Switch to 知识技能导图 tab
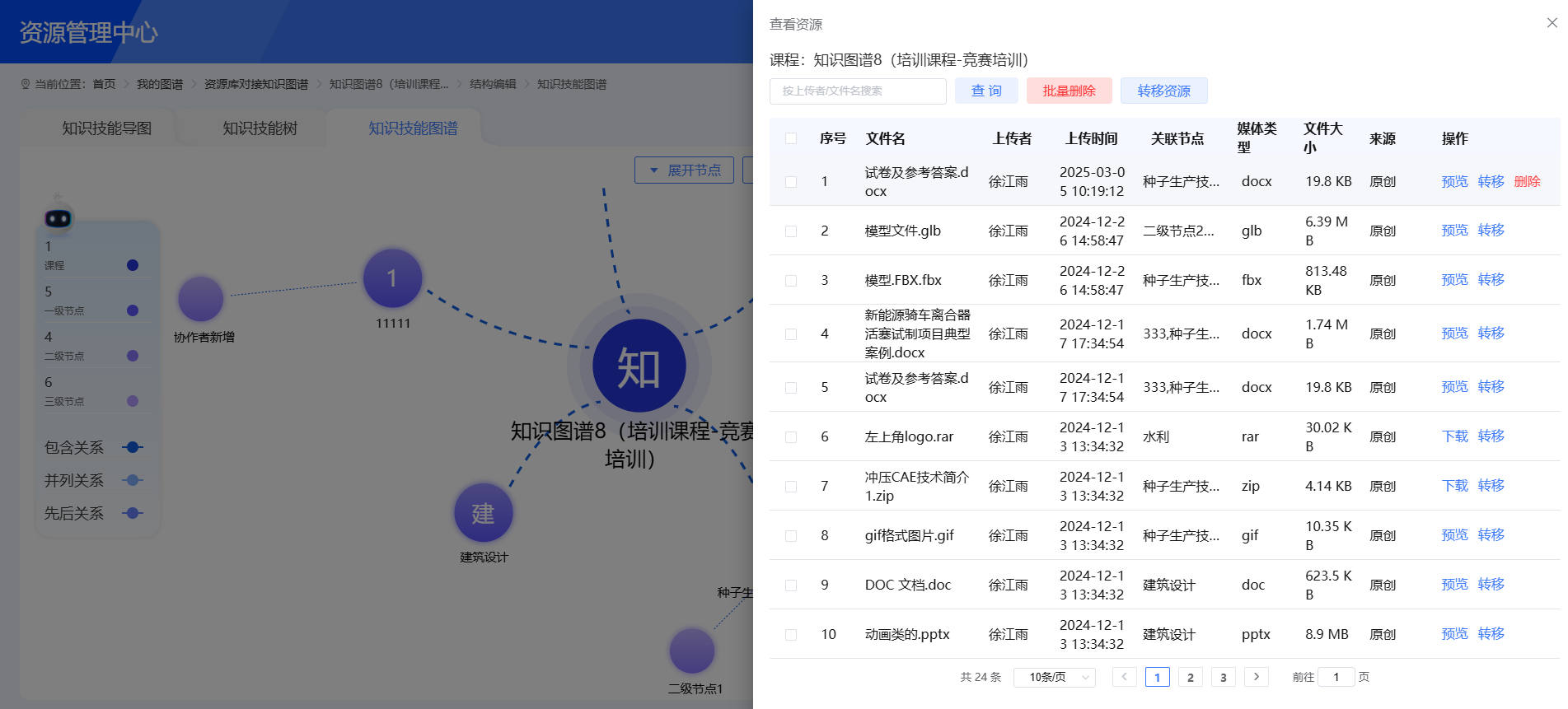 click(106, 128)
